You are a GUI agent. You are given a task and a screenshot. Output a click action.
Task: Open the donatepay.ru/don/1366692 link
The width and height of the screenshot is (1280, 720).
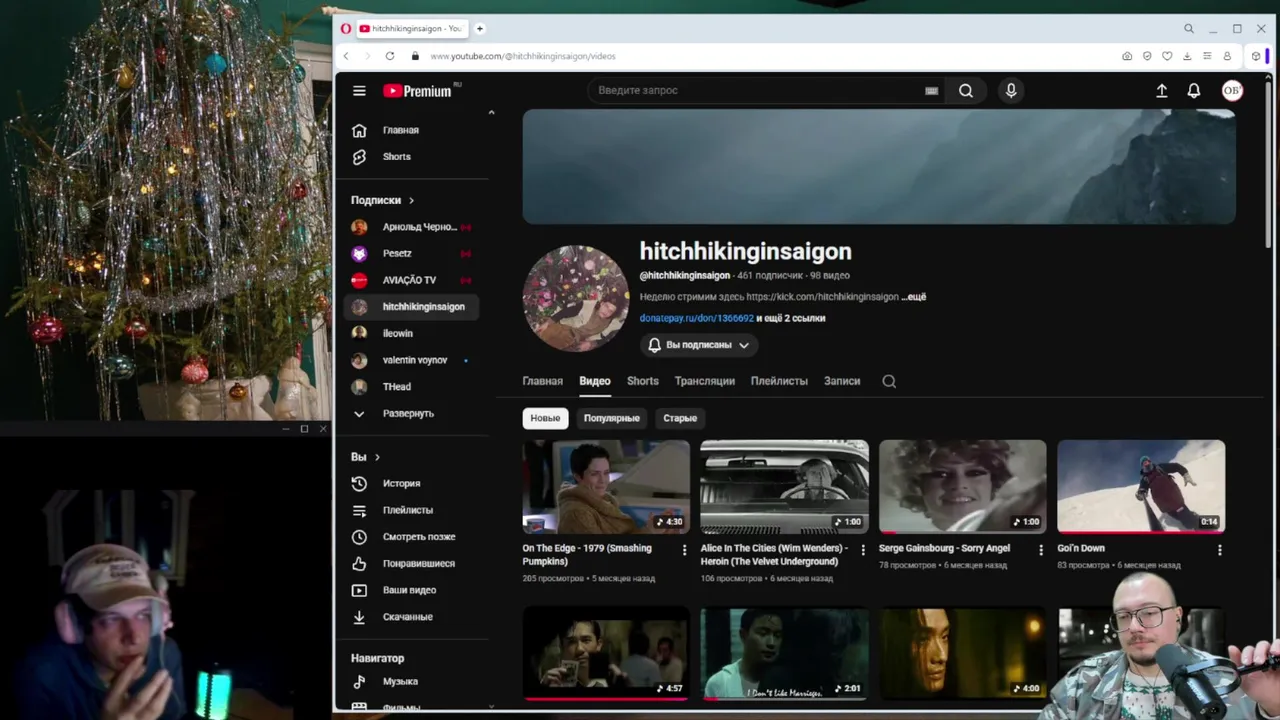coord(697,318)
